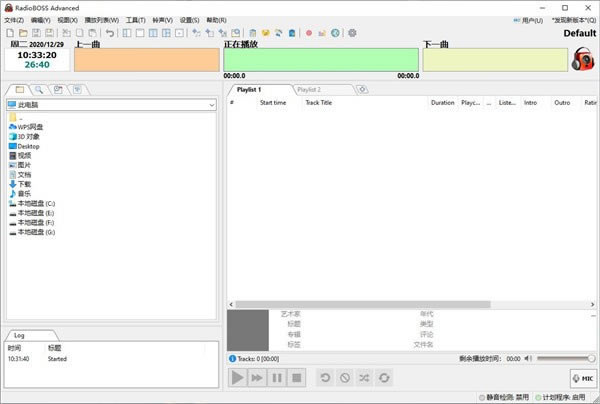Open the 播放列表(W) menu
The image size is (600, 404).
tap(100, 20)
